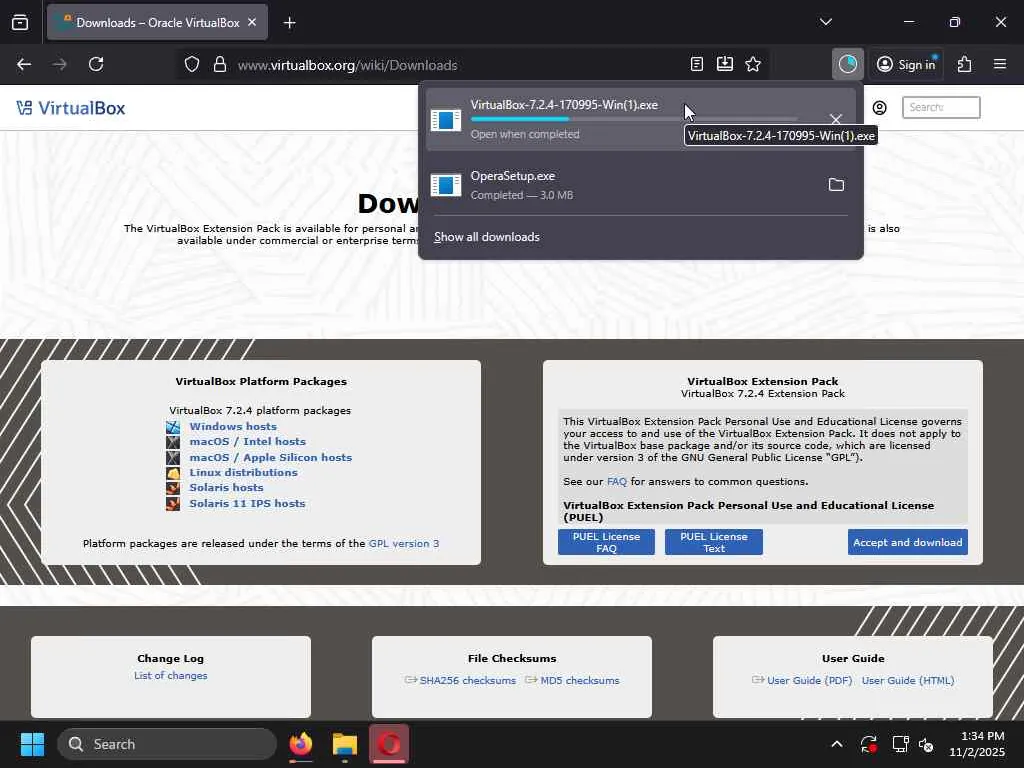The image size is (1024, 768).
Task: Switch to Firefox in the taskbar
Action: (x=301, y=744)
